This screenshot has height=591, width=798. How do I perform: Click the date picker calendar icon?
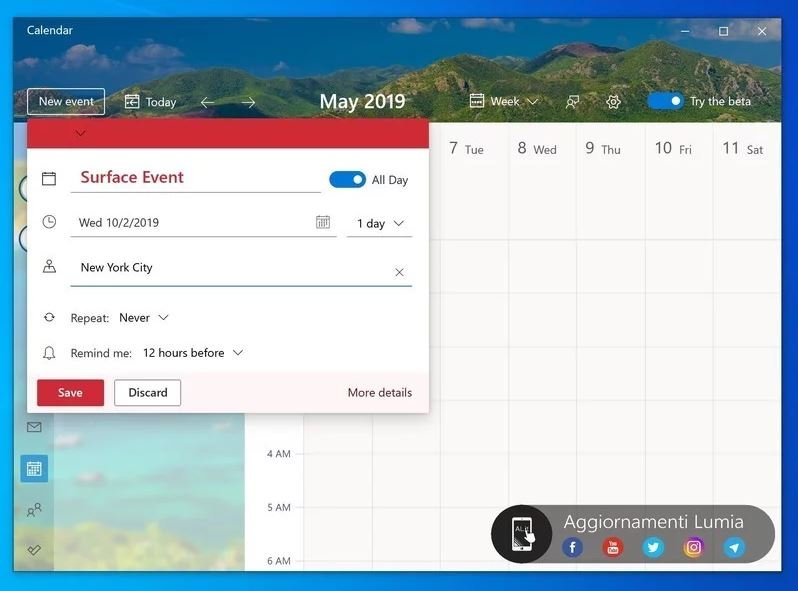pos(323,223)
